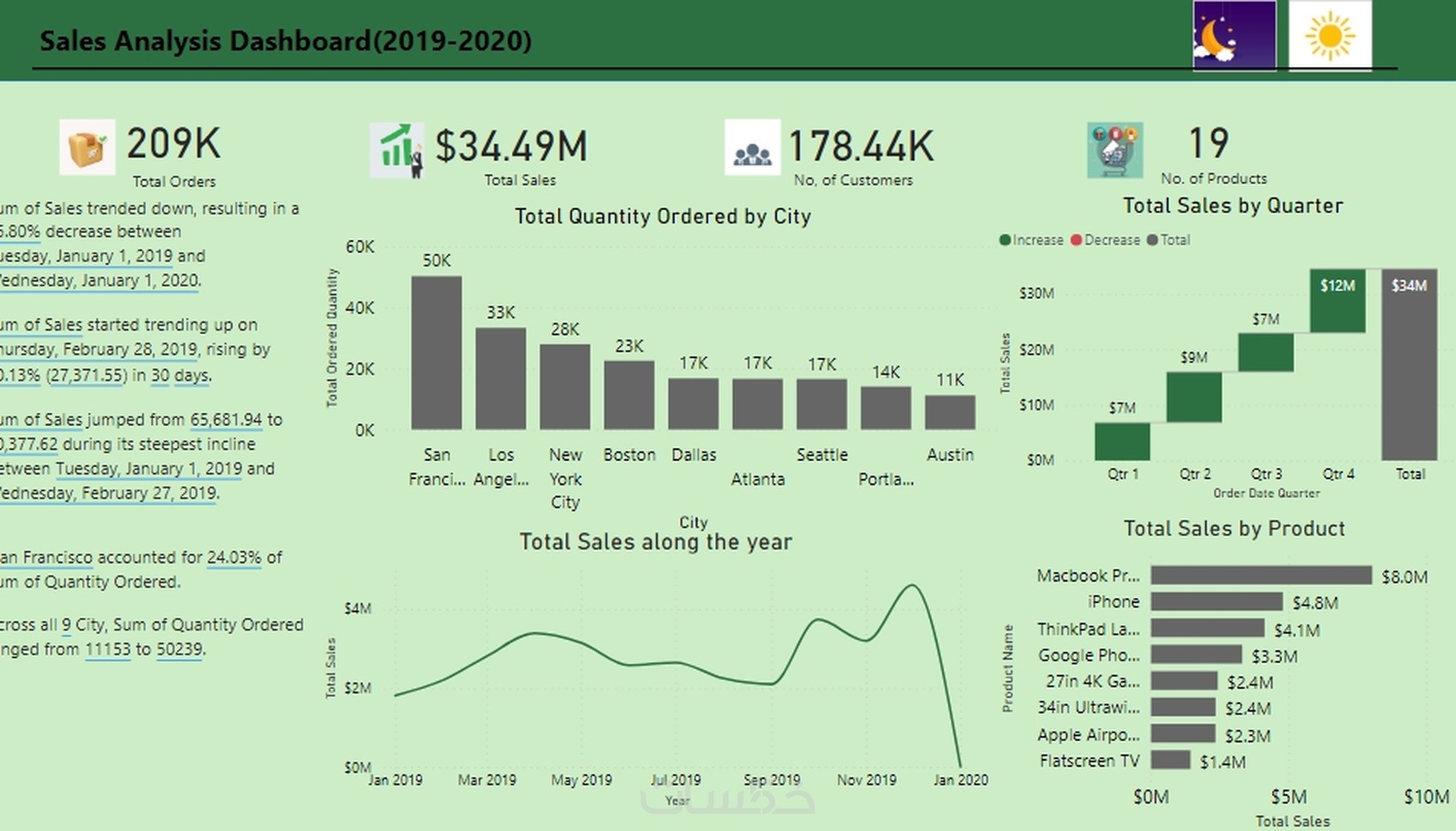Viewport: 1456px width, 831px height.
Task: Switch to light mode with sun icon
Action: coord(1329,36)
